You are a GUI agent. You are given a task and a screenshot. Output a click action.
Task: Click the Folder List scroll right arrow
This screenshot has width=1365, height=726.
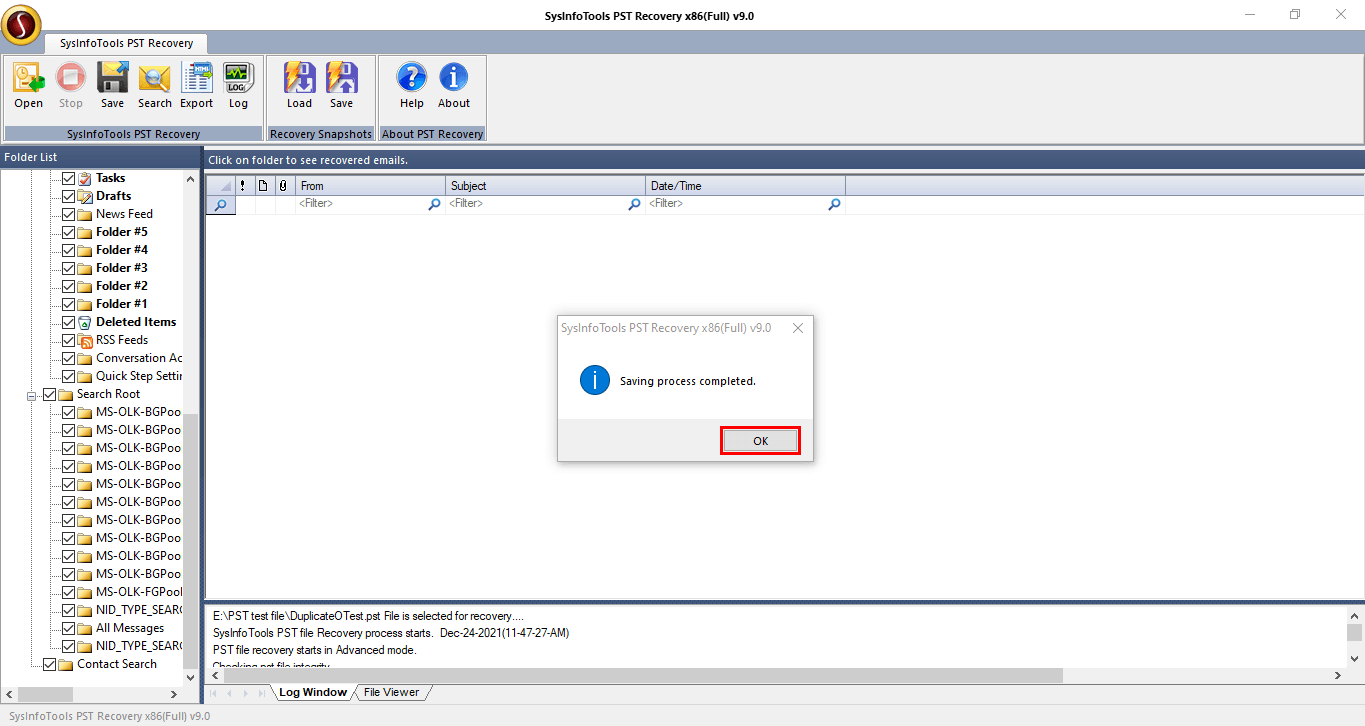click(174, 694)
